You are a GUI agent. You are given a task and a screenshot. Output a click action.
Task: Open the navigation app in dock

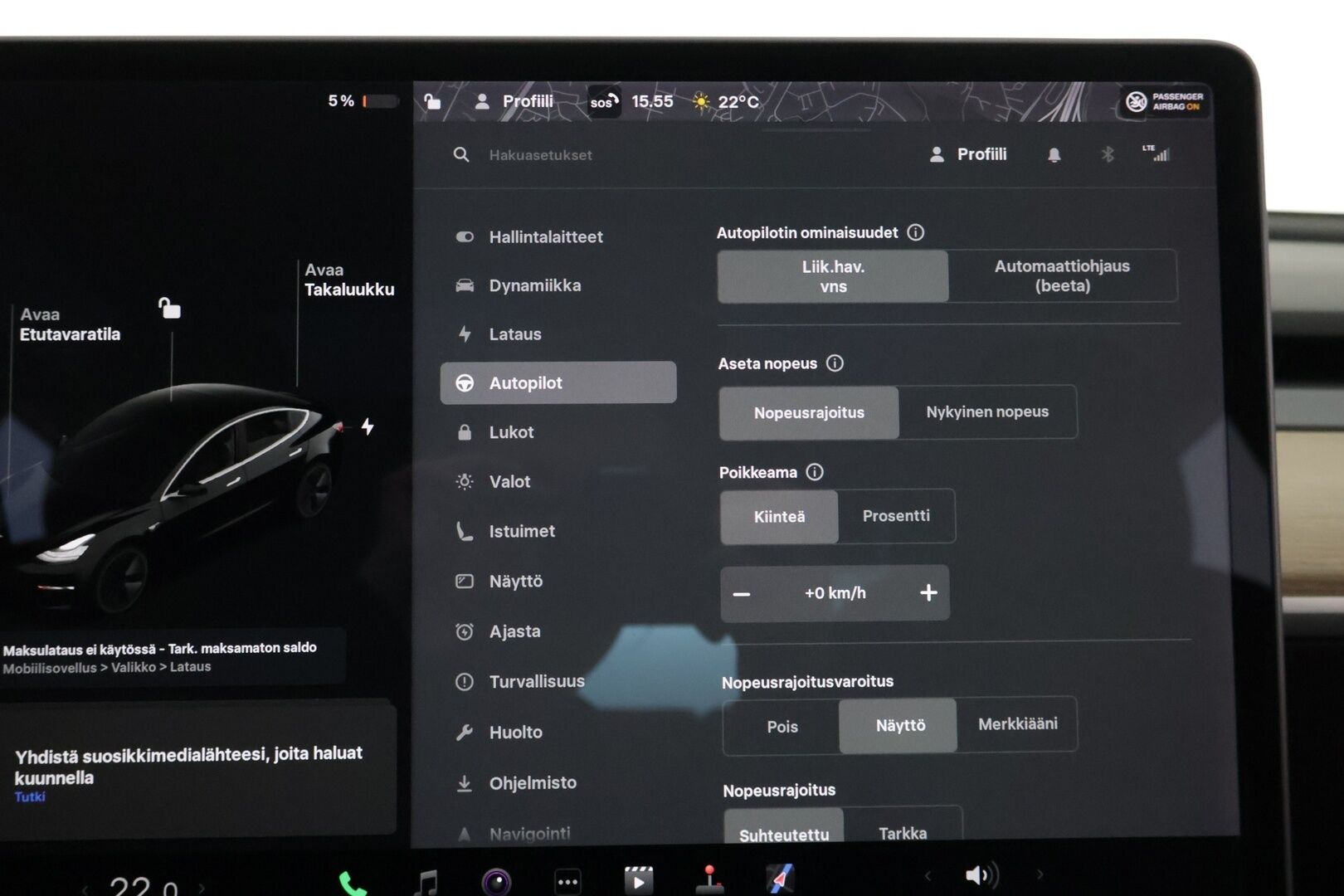pos(780,878)
